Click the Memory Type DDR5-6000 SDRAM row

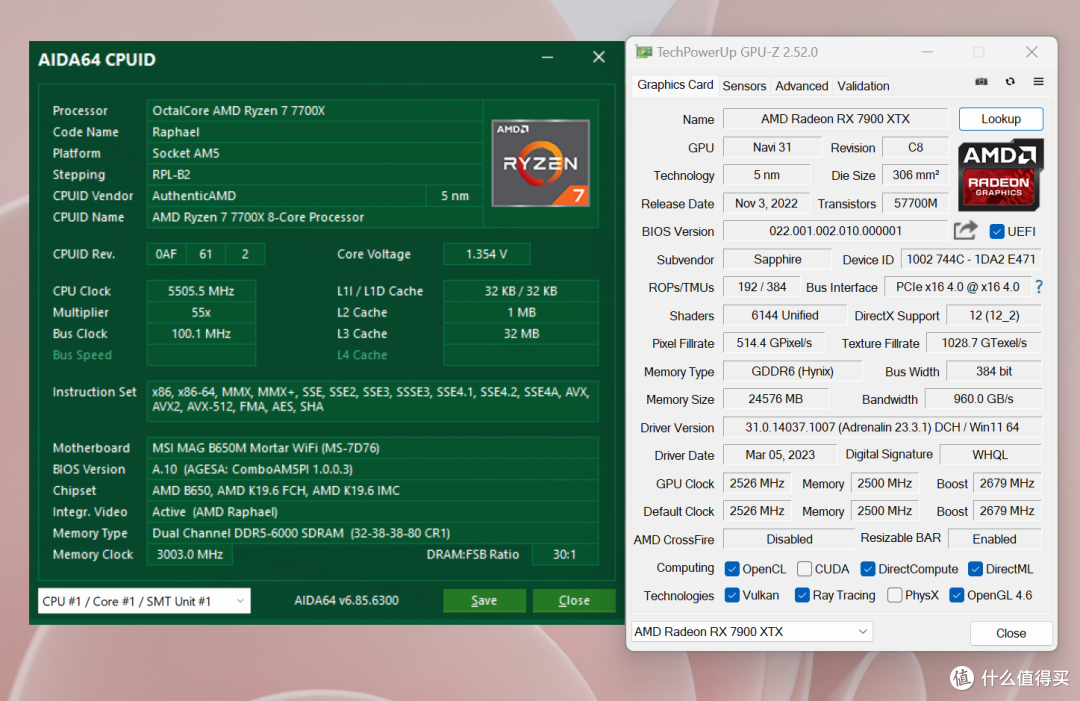point(373,533)
